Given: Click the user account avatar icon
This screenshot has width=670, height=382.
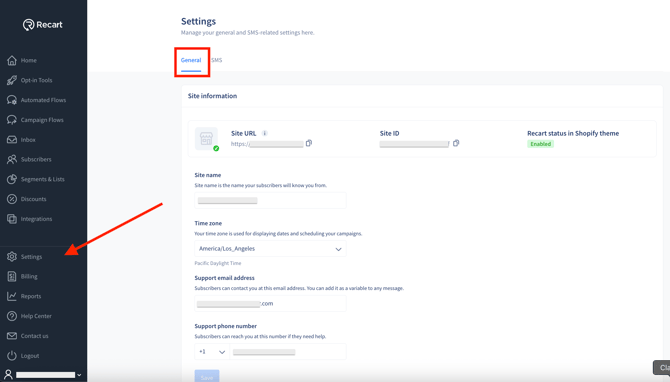Looking at the screenshot, I should 8,375.
